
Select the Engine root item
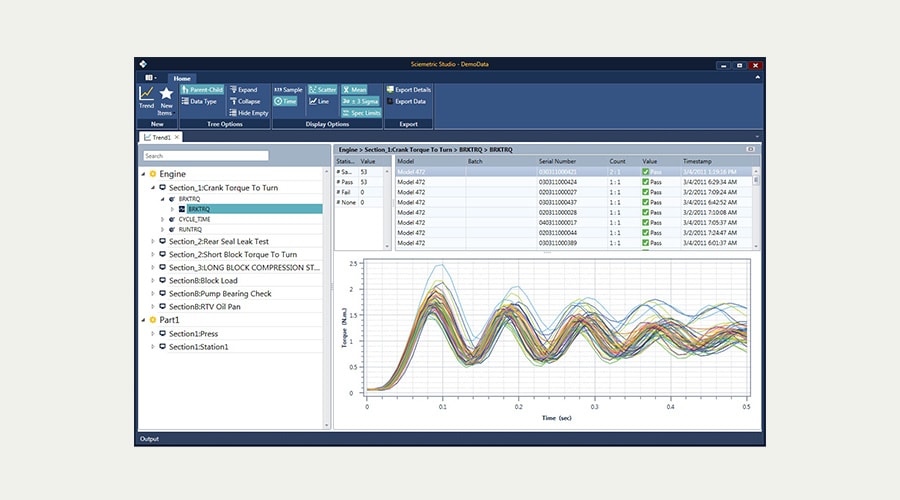(x=172, y=174)
